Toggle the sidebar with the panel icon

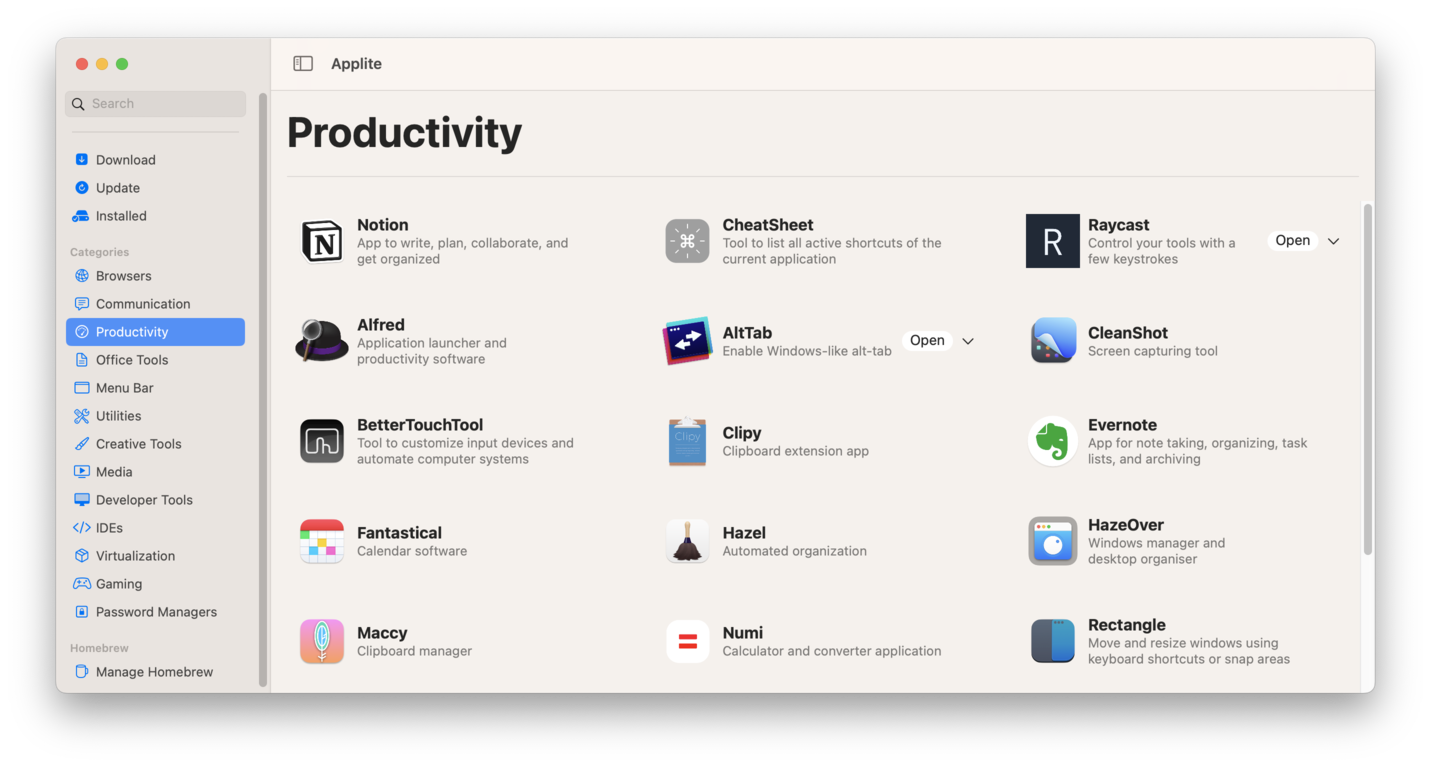pos(302,63)
